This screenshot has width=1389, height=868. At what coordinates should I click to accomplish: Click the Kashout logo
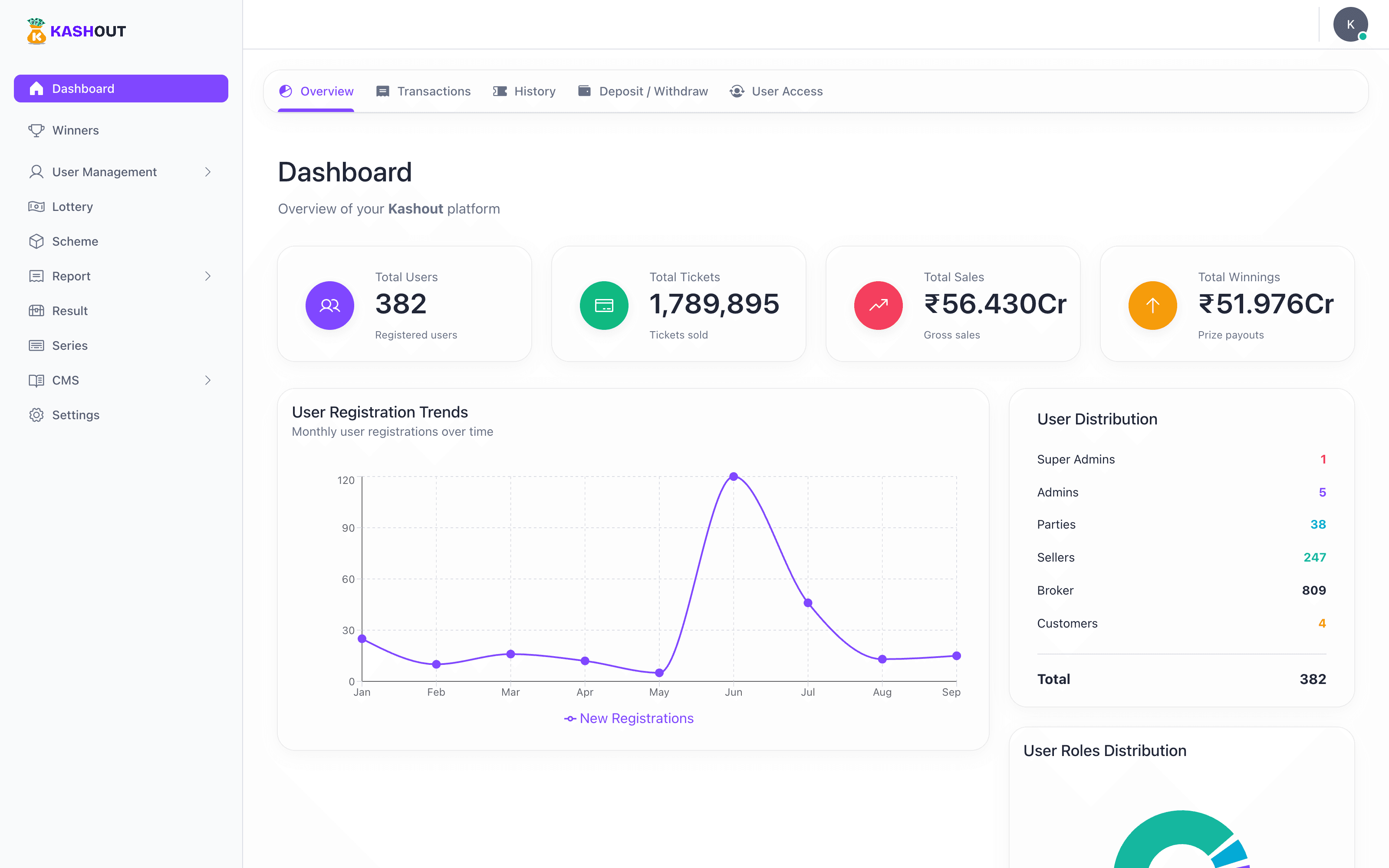[x=76, y=31]
